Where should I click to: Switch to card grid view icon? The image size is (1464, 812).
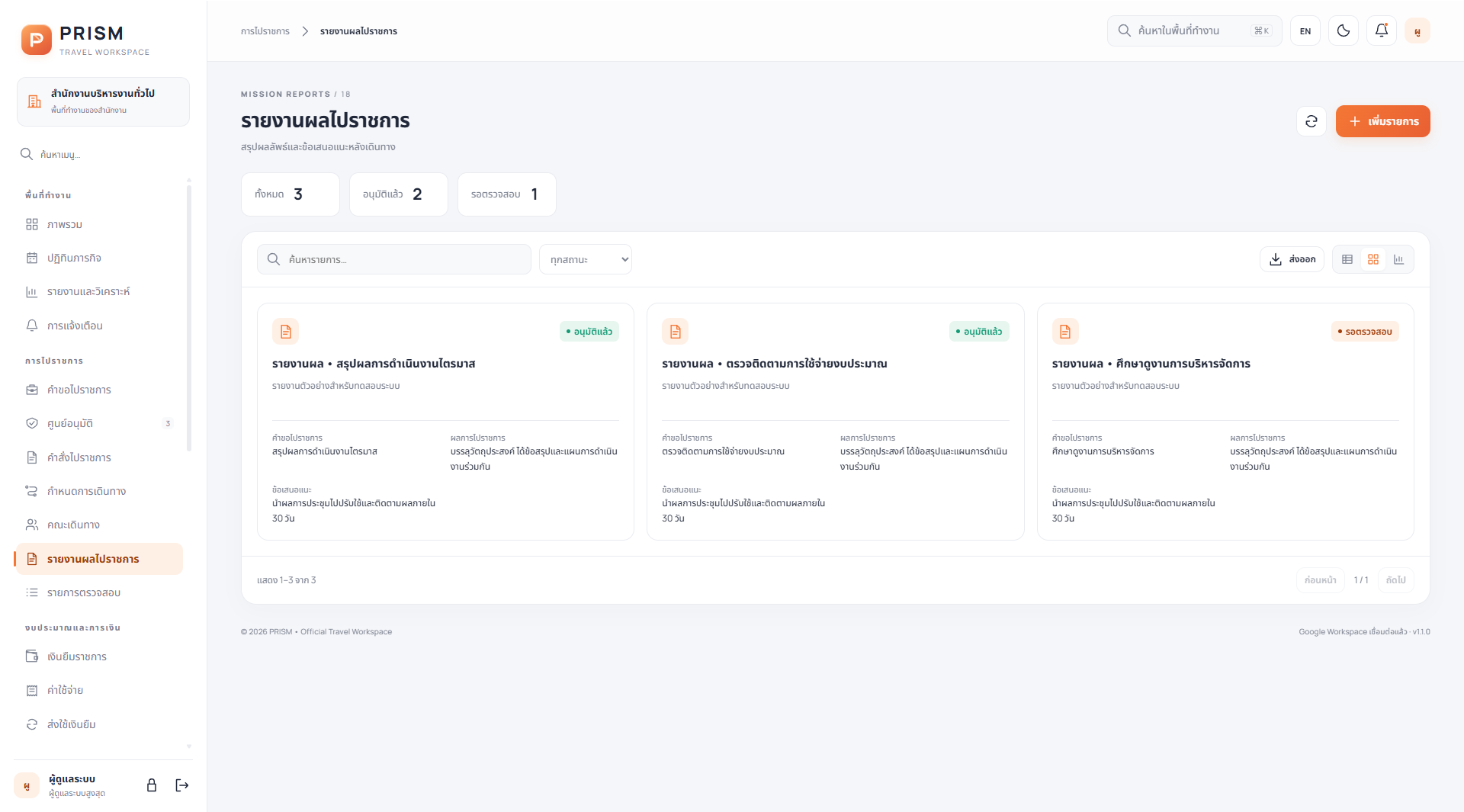click(1373, 259)
